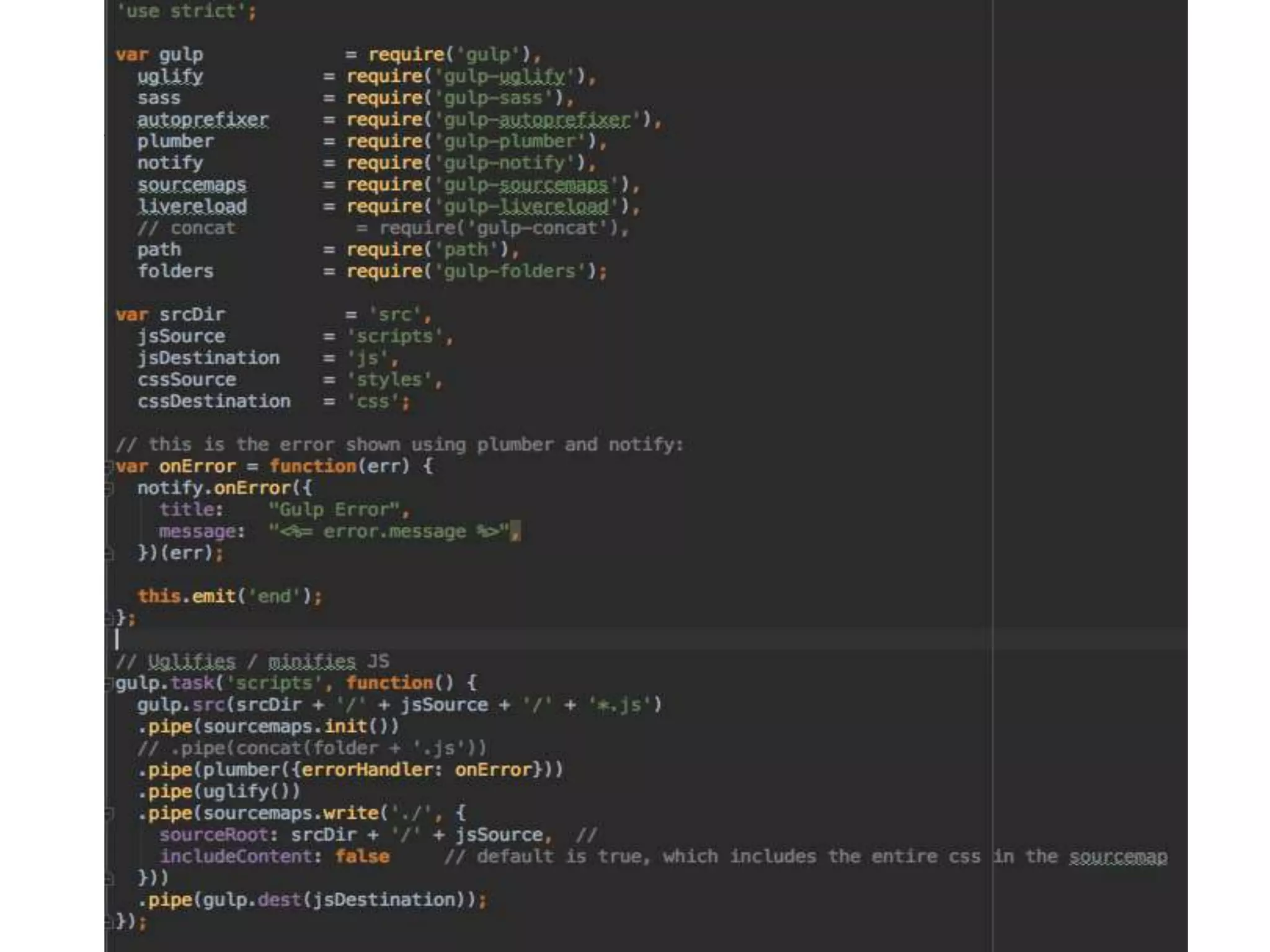
Task: Click the includeContent: false option
Action: pyautogui.click(x=274, y=857)
